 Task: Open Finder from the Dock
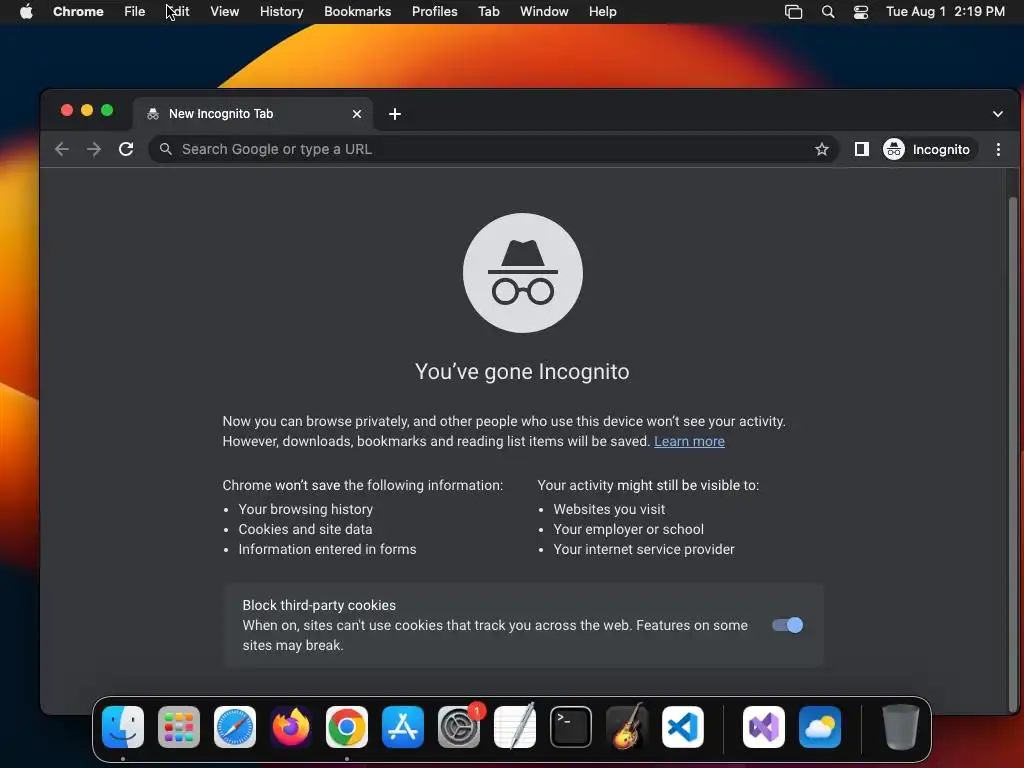click(x=123, y=727)
